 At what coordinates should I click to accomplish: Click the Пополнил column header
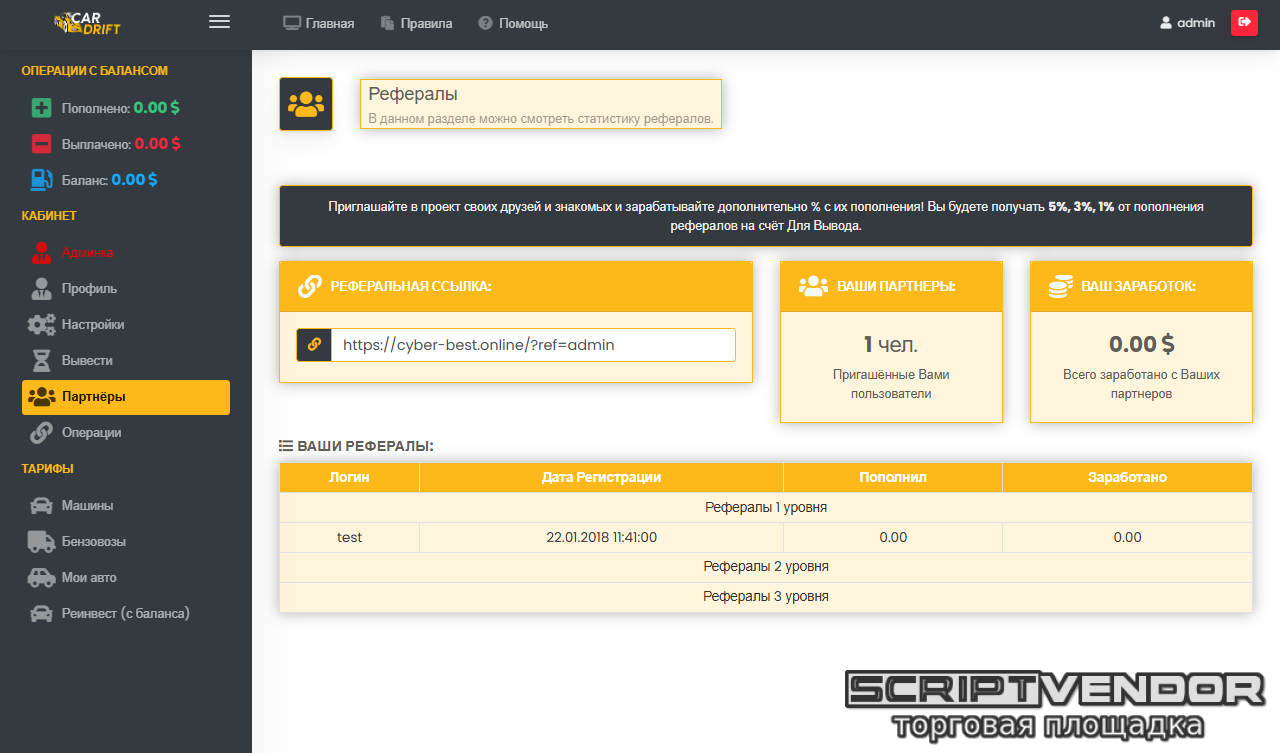(x=893, y=477)
